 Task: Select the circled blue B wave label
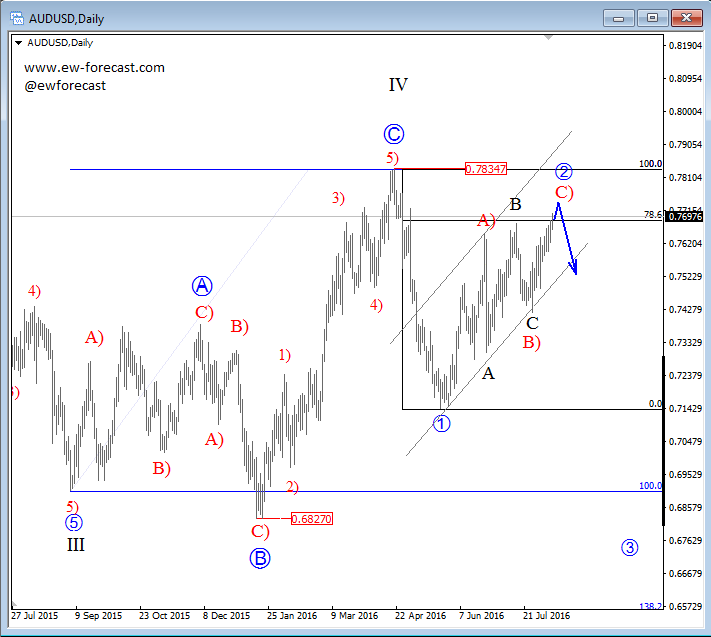pyautogui.click(x=260, y=558)
